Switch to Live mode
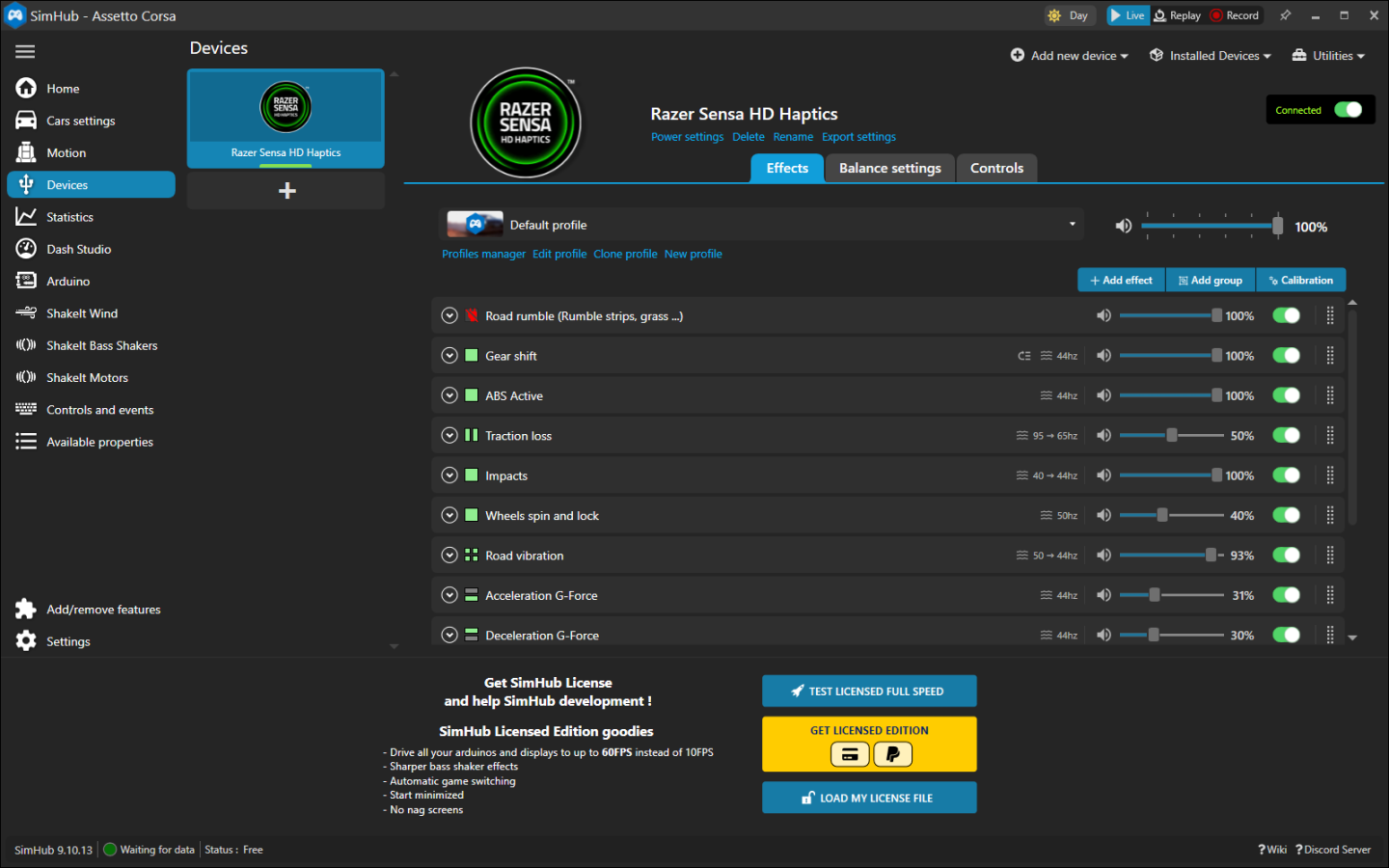Image resolution: width=1389 pixels, height=868 pixels. pyautogui.click(x=1128, y=15)
